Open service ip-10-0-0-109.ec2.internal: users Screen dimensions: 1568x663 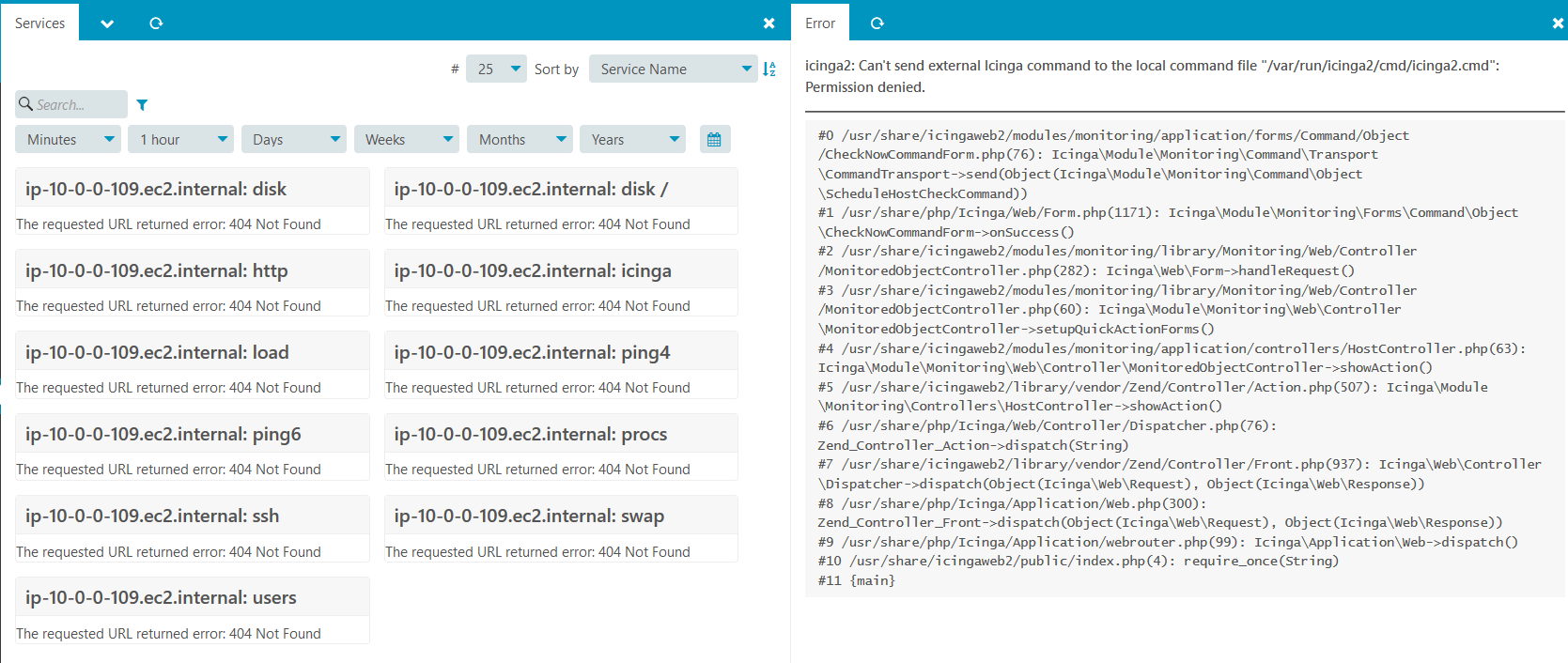point(161,597)
